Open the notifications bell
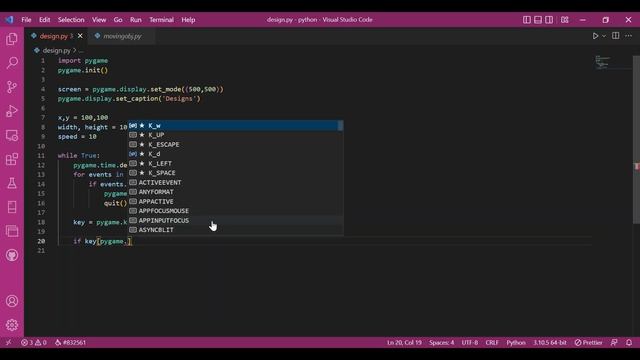The width and height of the screenshot is (640, 360). click(629, 342)
